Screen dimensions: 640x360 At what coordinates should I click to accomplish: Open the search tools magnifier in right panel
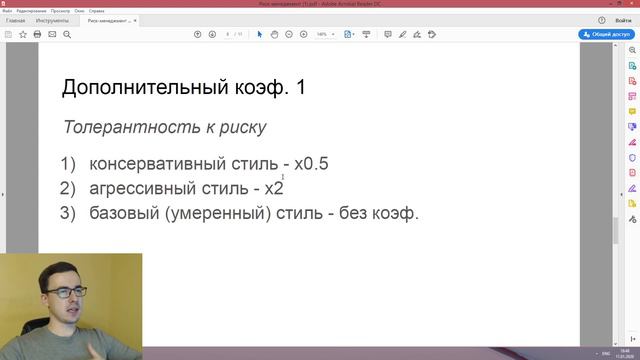632,50
